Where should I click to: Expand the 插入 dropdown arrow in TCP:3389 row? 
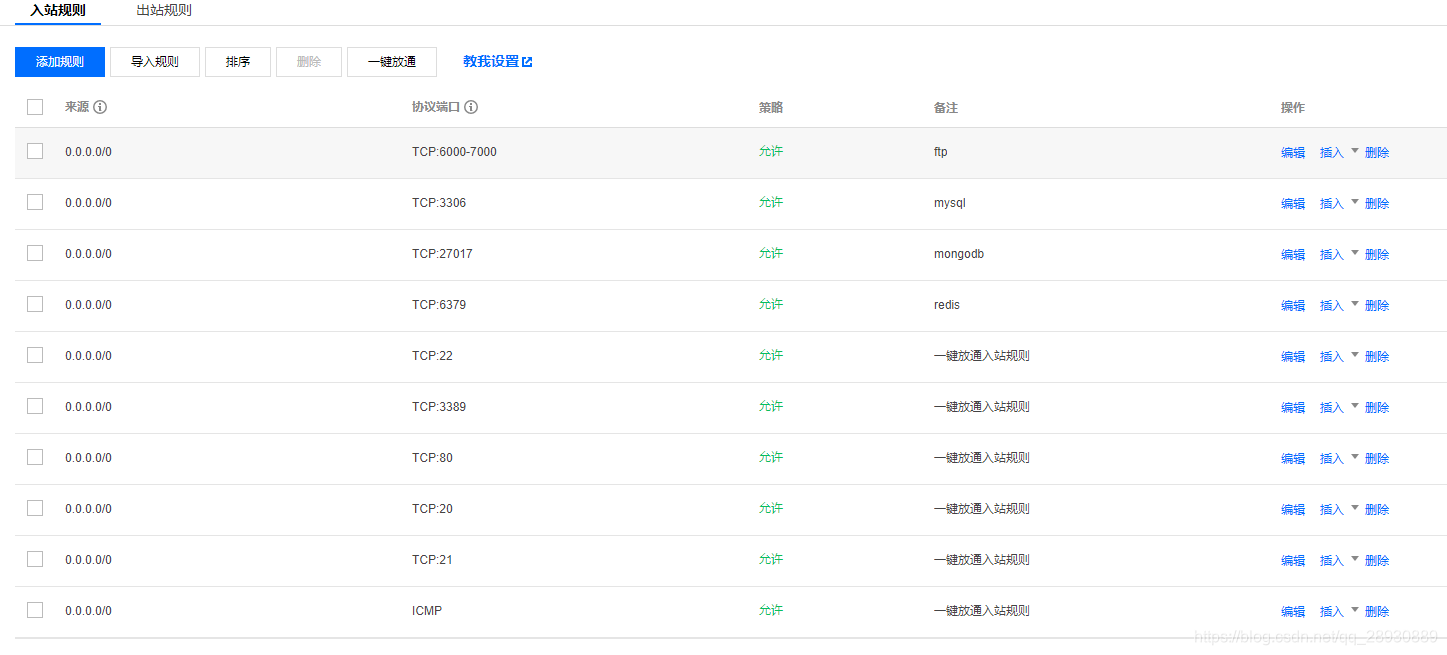1355,406
